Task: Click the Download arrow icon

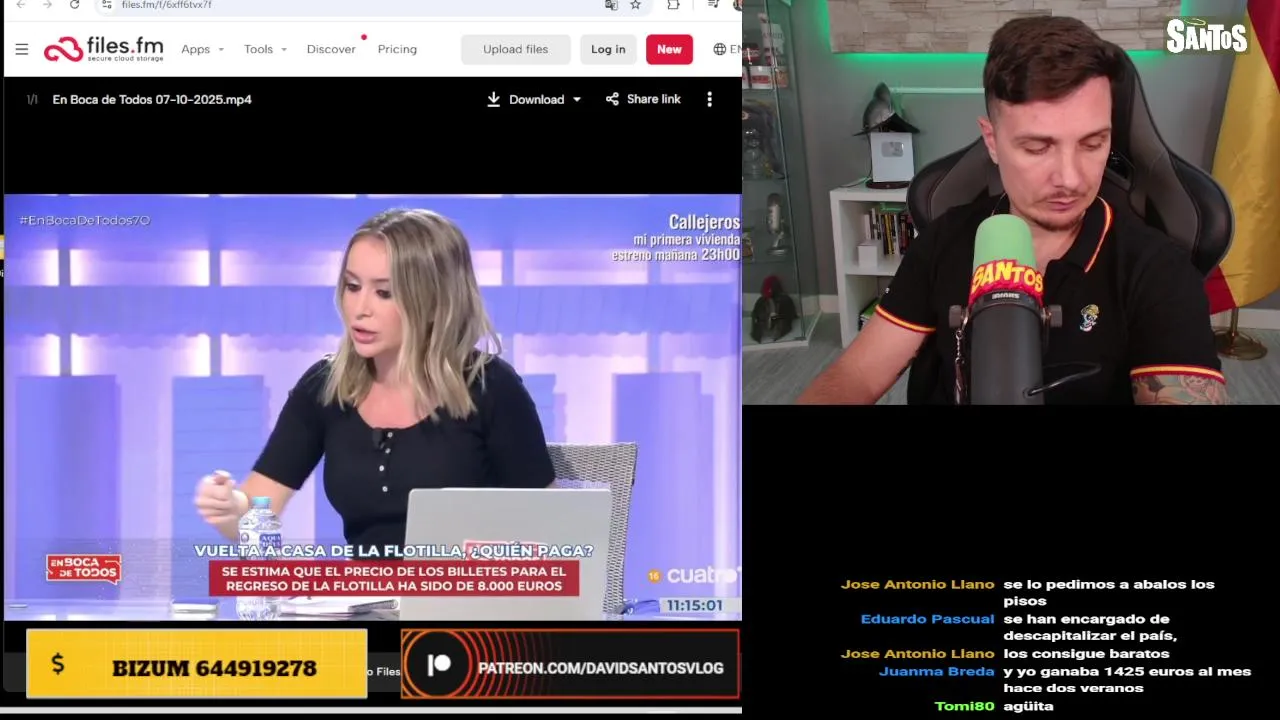Action: (x=493, y=99)
